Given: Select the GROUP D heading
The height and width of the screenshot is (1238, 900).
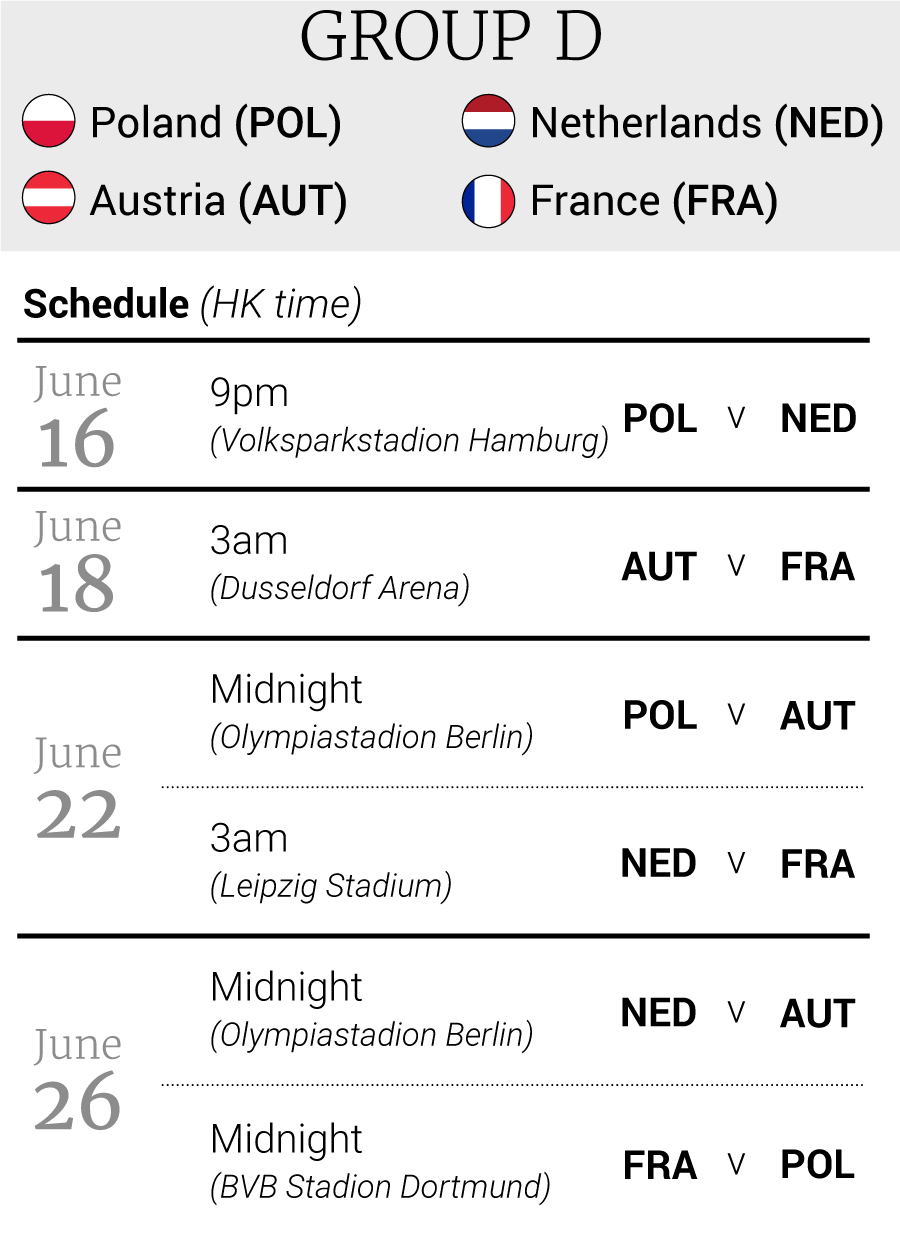Looking at the screenshot, I should [x=451, y=38].
